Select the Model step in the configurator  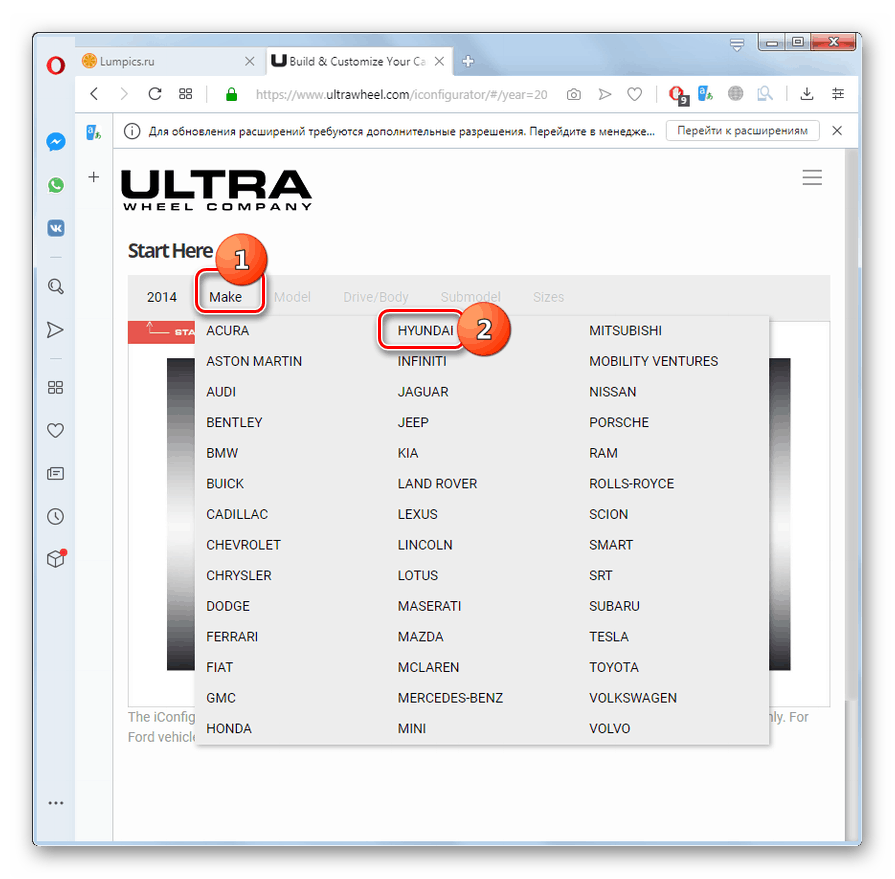pos(292,296)
